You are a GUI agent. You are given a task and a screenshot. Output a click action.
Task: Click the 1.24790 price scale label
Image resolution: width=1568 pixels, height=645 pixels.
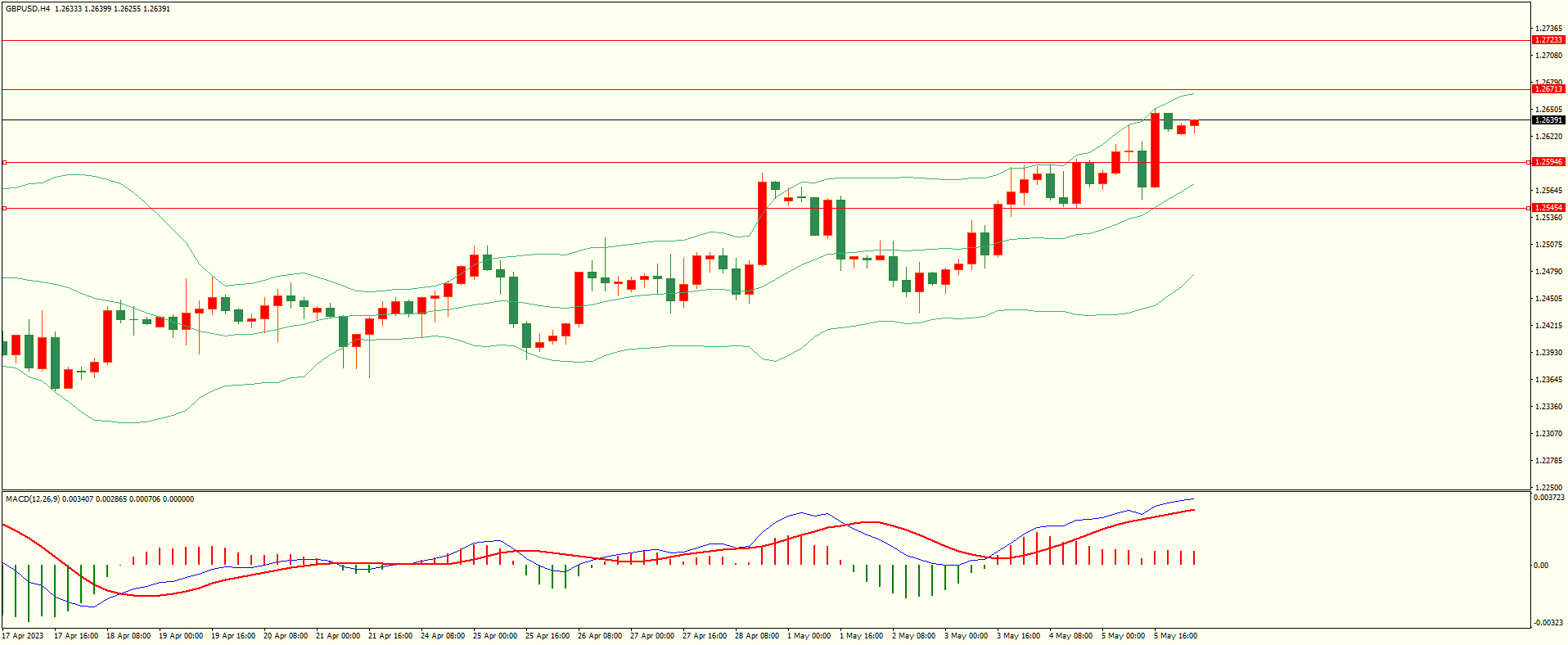[x=1548, y=272]
